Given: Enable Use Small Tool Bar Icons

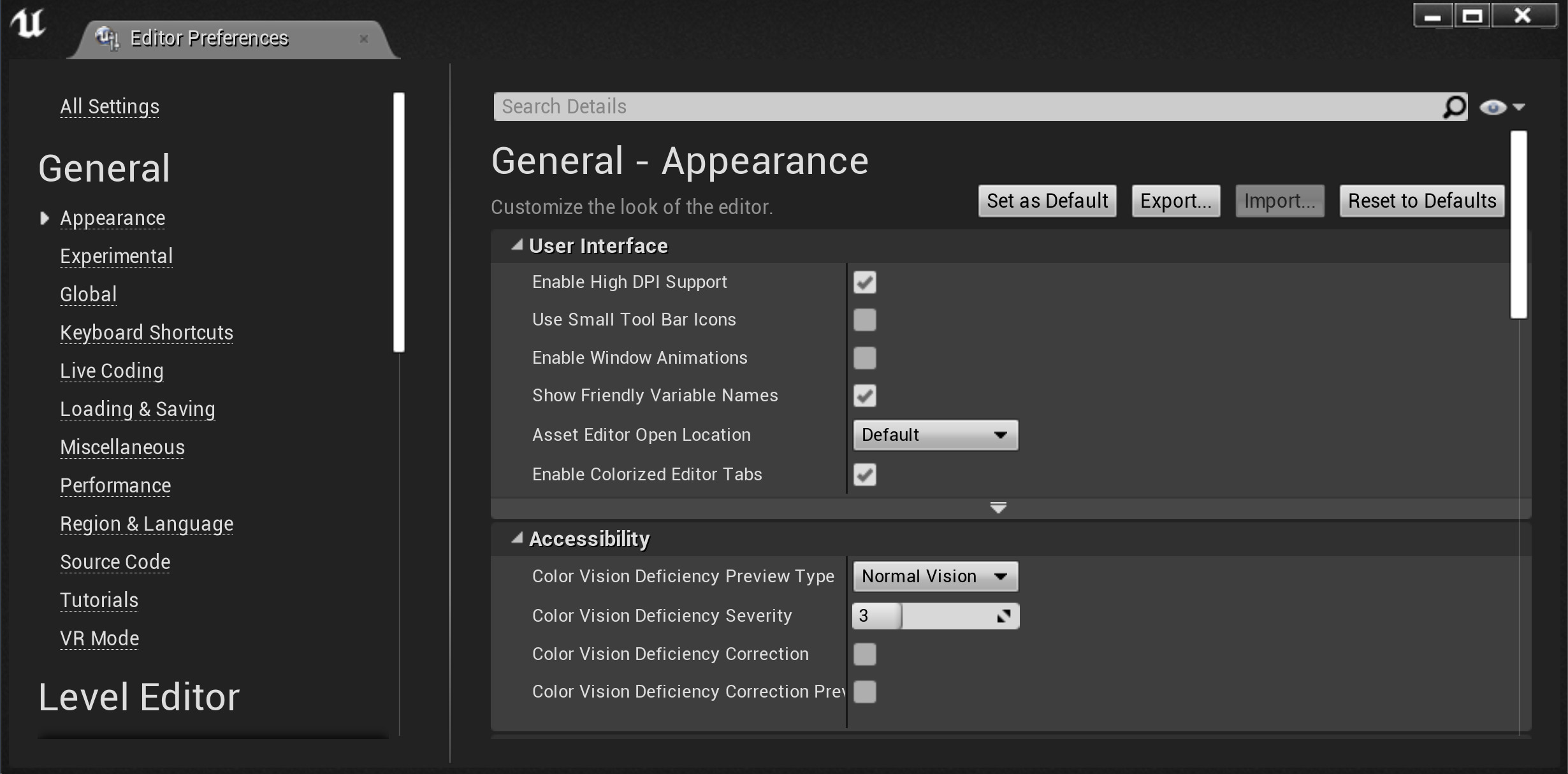Looking at the screenshot, I should pos(864,320).
